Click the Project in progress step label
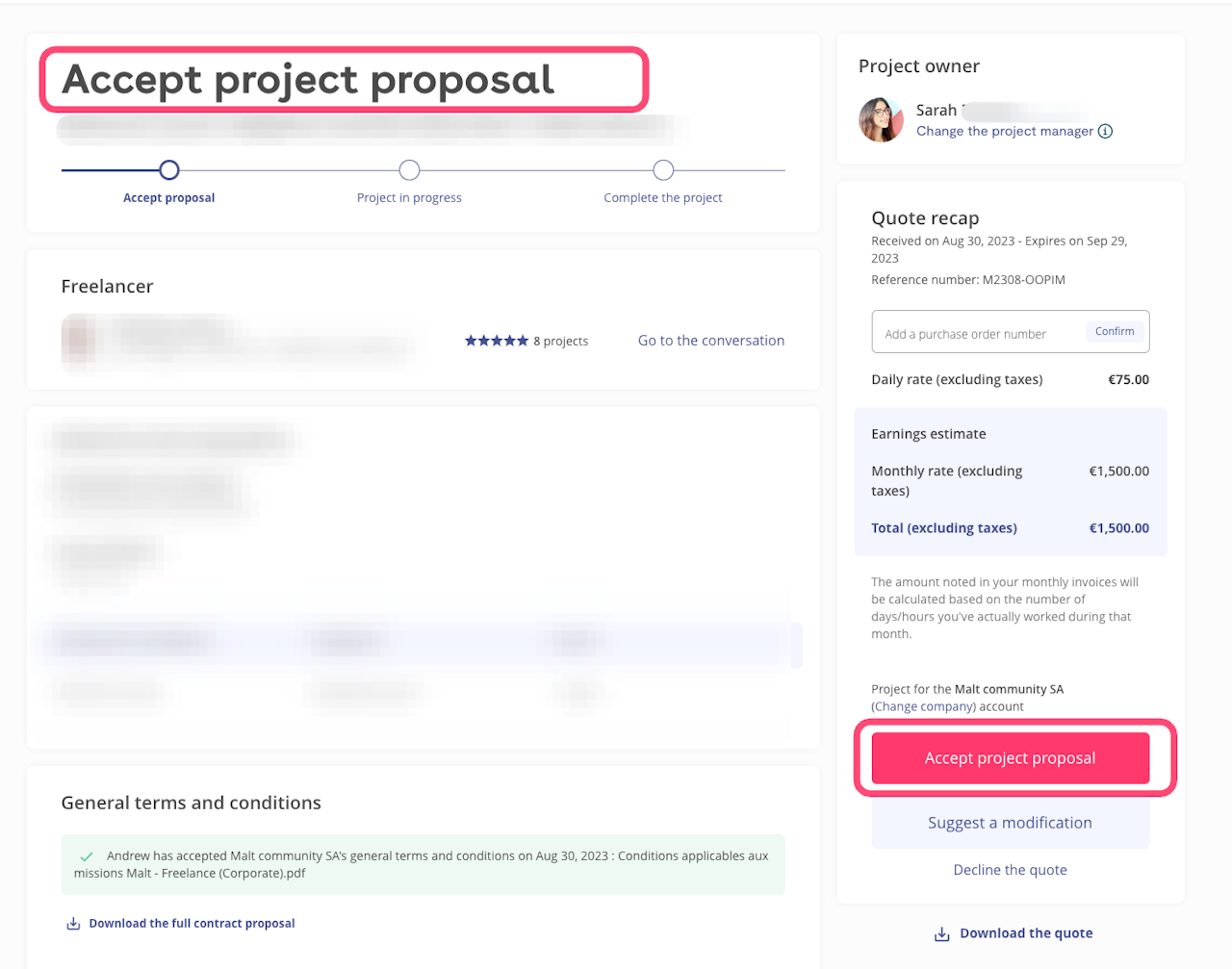The width and height of the screenshot is (1232, 969). pyautogui.click(x=409, y=198)
